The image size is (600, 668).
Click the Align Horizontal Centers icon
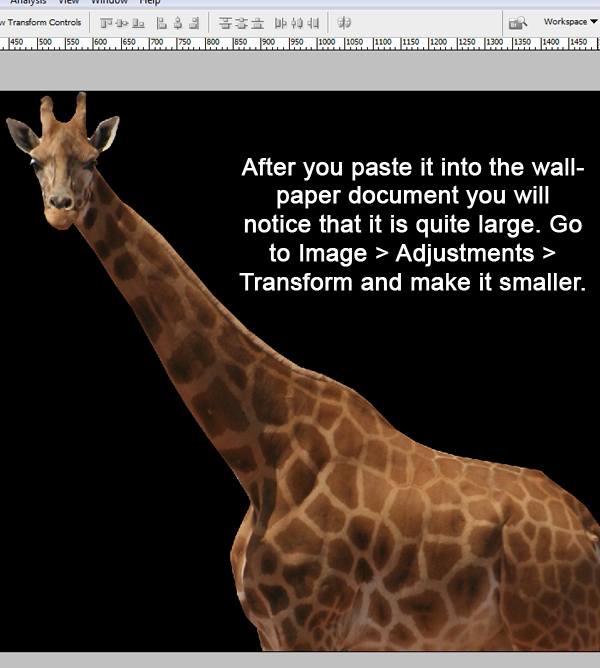[x=178, y=23]
